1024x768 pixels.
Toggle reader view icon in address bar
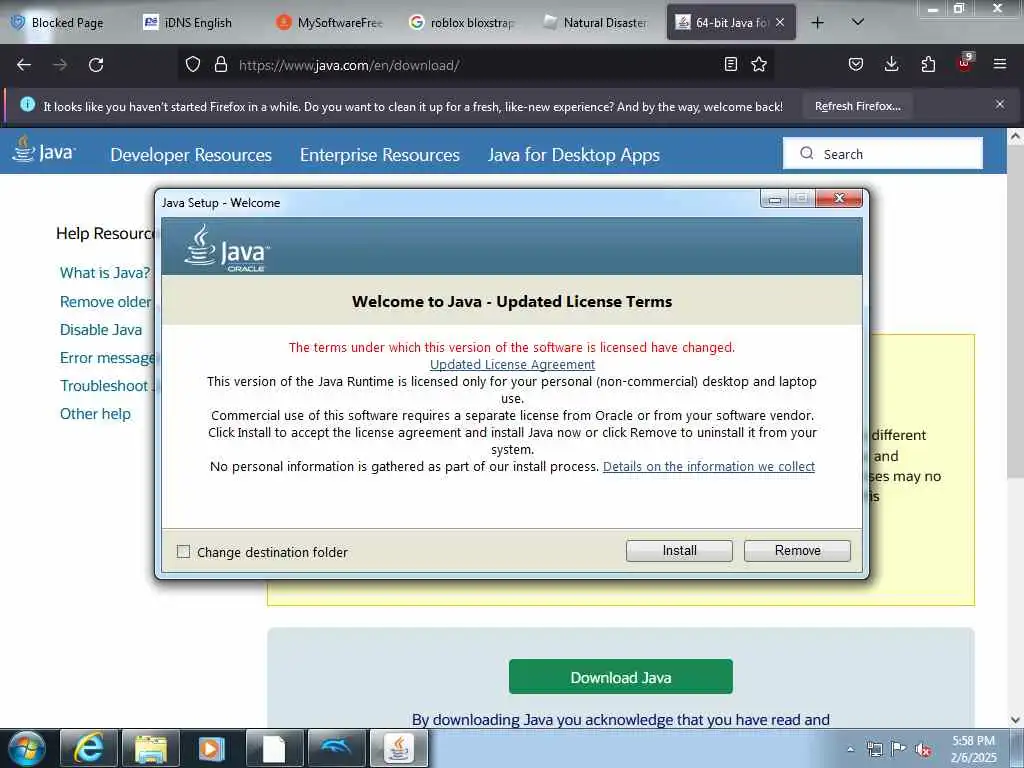pos(731,64)
